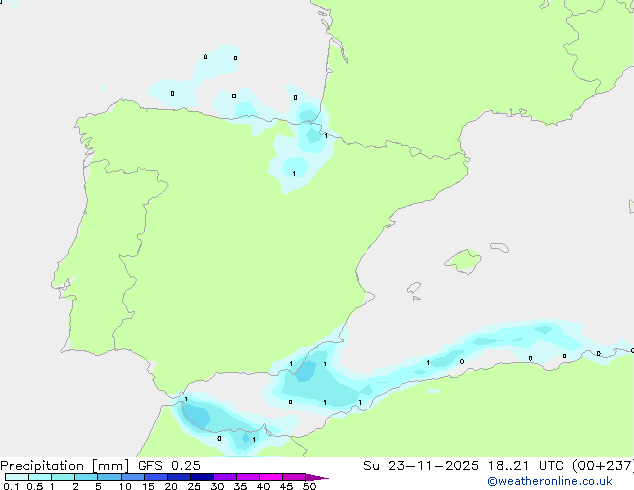The image size is (634, 490).
Task: Select Ibiza island outline on the map
Action: tap(414, 288)
